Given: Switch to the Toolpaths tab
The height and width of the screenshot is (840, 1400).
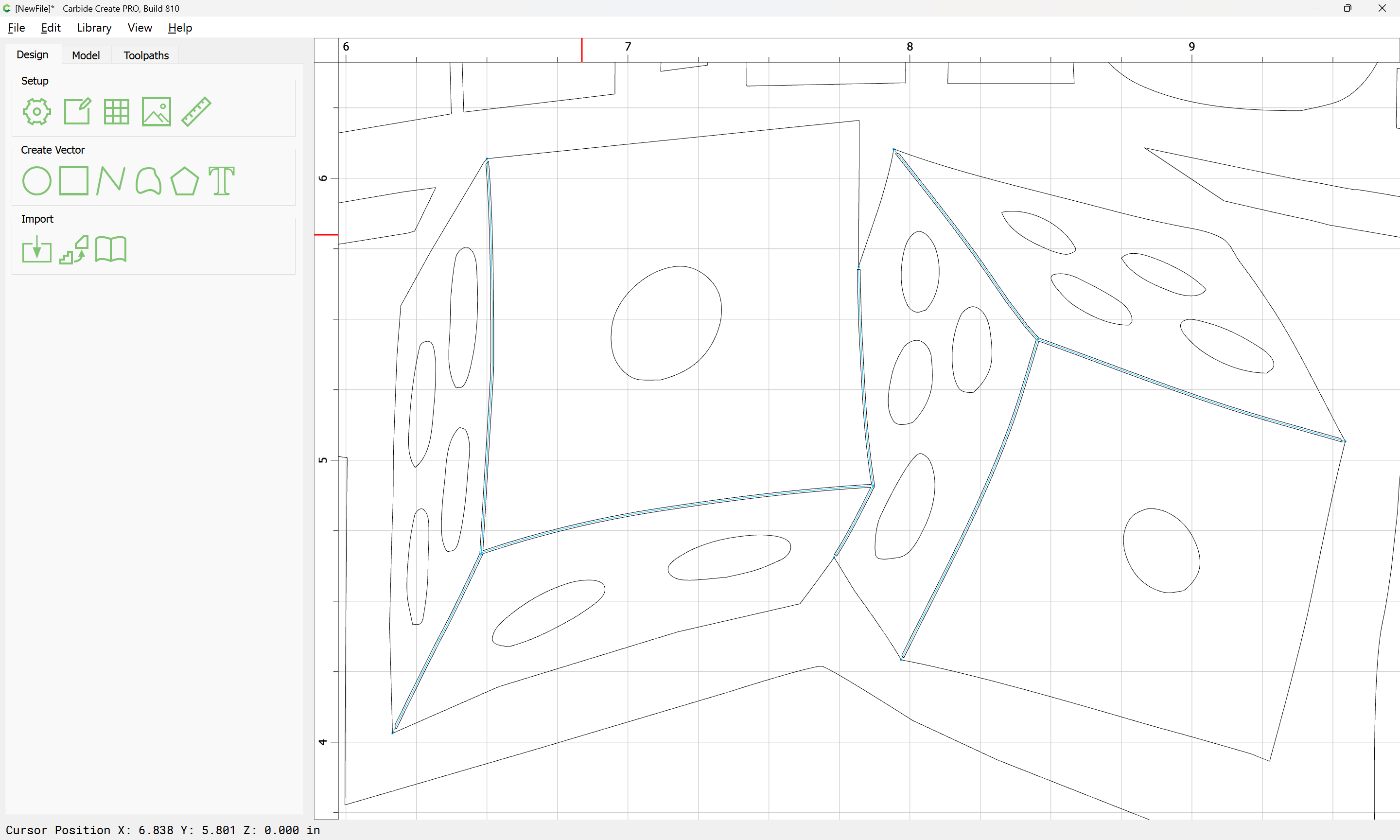Looking at the screenshot, I should coord(146,55).
